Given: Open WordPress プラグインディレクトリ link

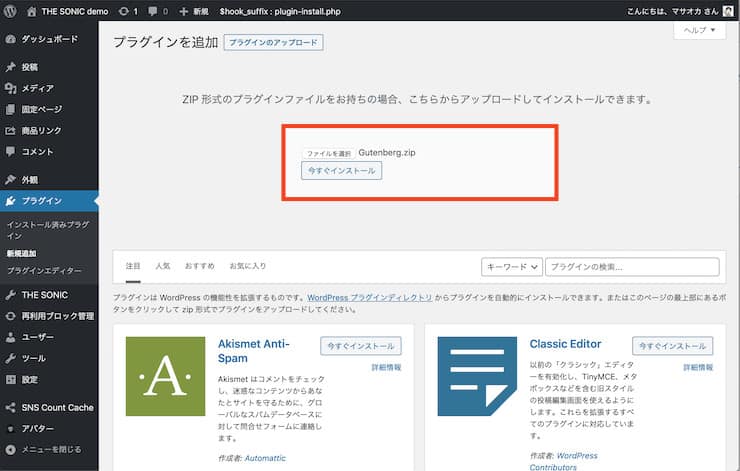Looking at the screenshot, I should (x=370, y=298).
